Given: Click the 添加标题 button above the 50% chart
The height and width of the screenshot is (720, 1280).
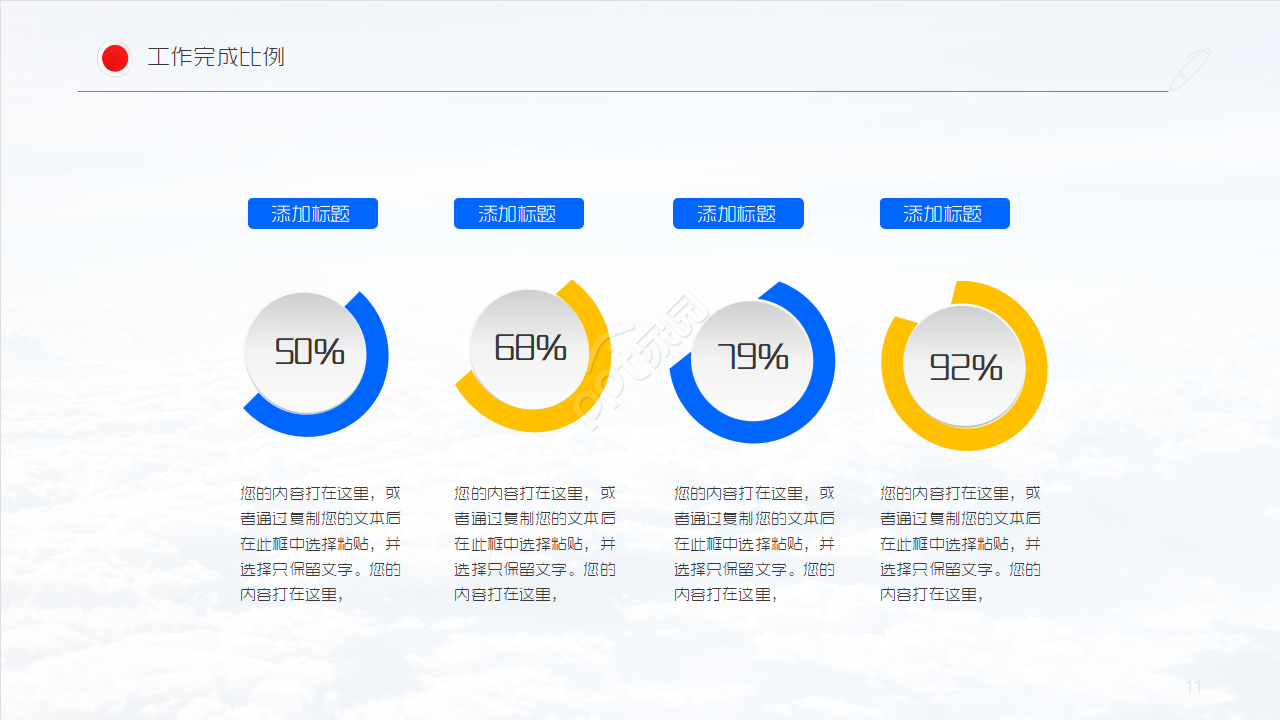Looking at the screenshot, I should point(312,214).
